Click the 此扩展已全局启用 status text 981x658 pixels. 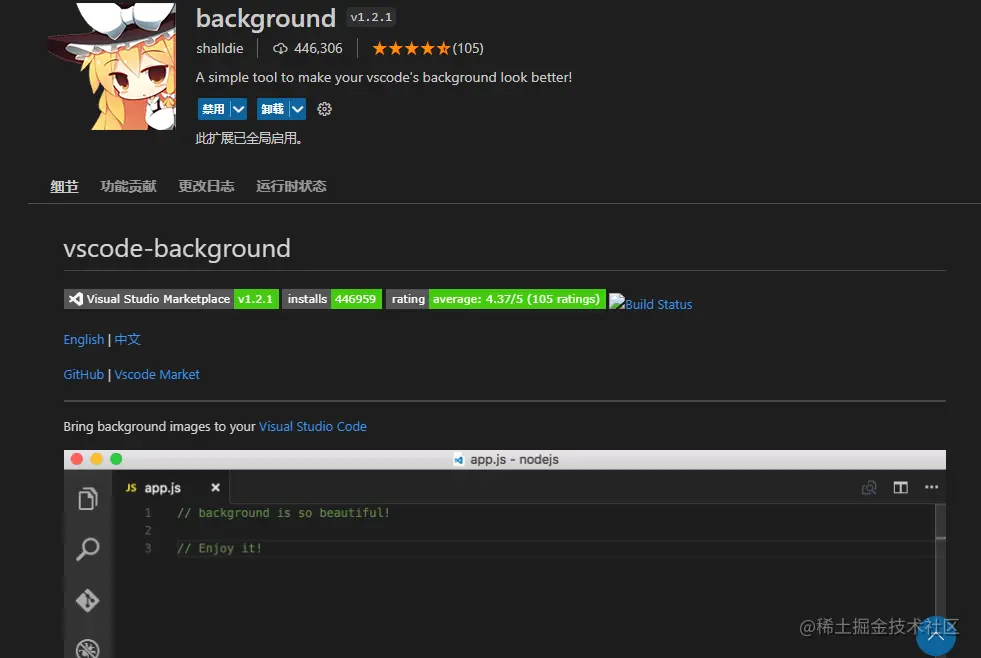coord(249,138)
